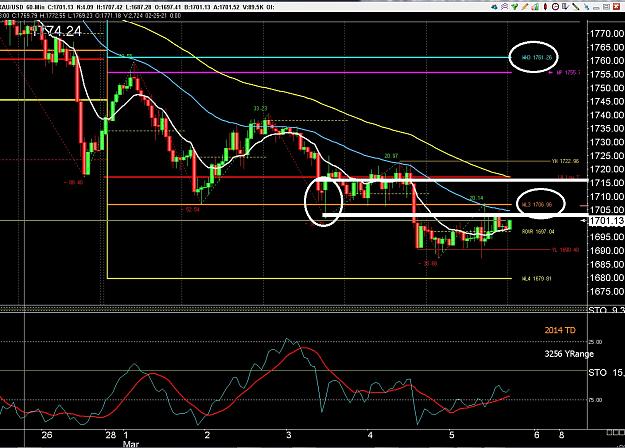
Task: Minimize the chart window
Action: click(596, 8)
